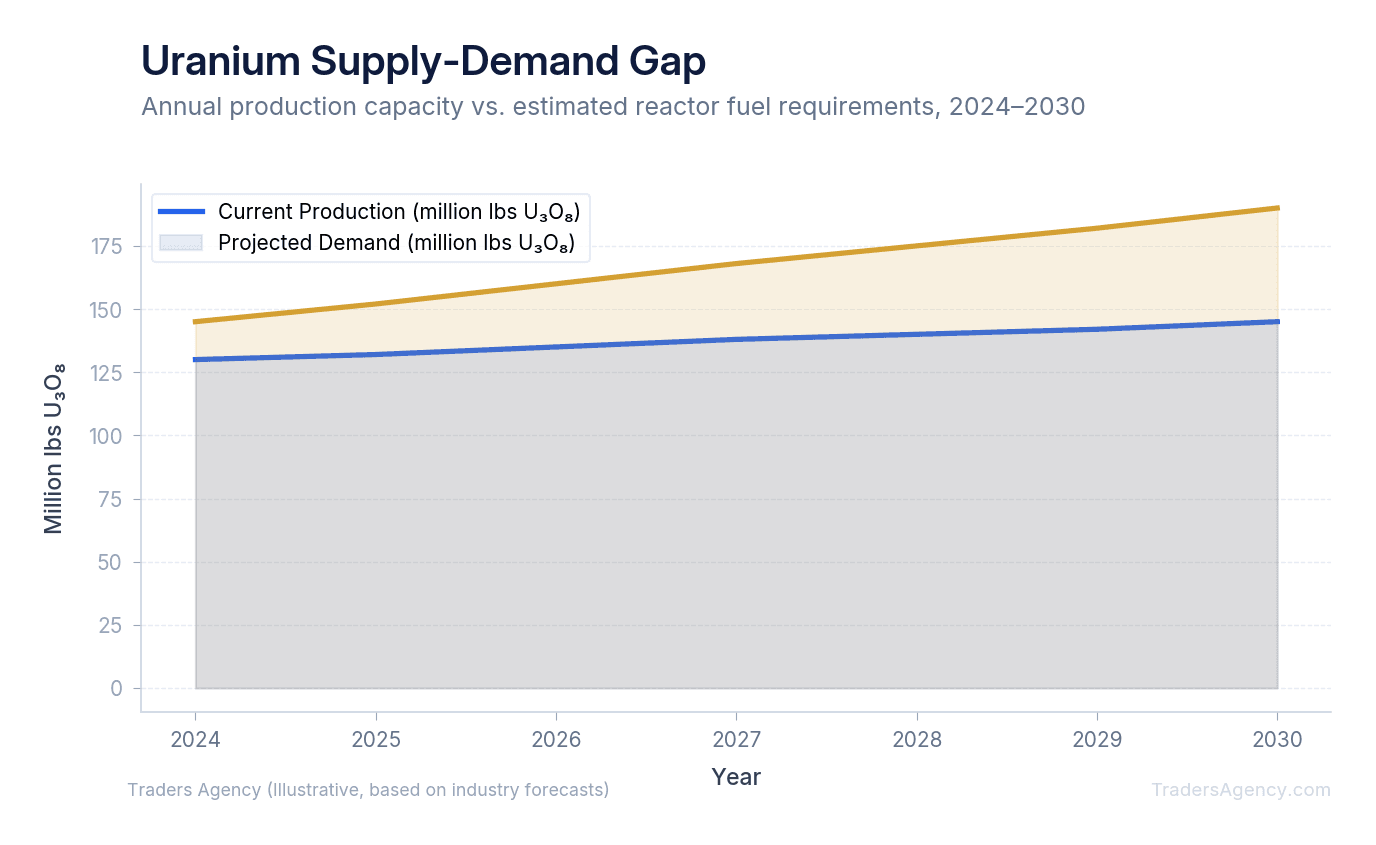Open the TradersAgency.com link
The width and height of the screenshot is (1376, 845).
click(1241, 790)
